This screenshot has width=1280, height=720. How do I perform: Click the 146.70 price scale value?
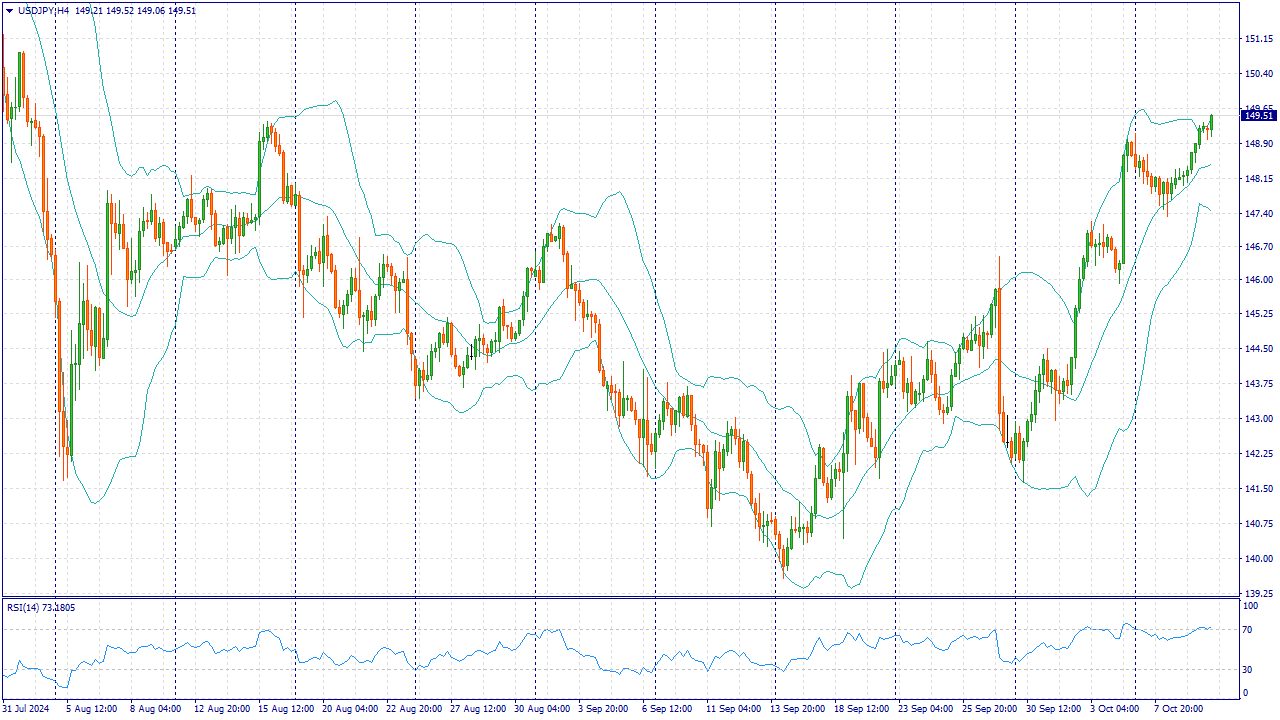click(x=1258, y=246)
